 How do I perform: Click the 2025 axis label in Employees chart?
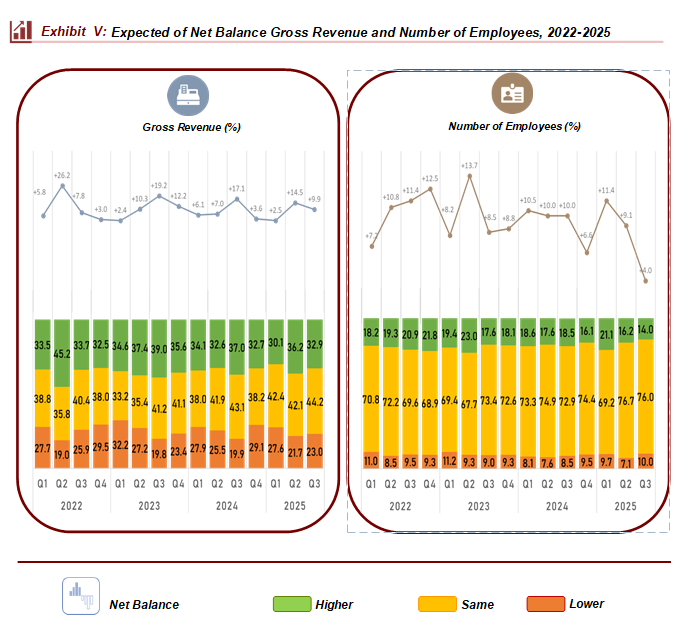[x=626, y=507]
